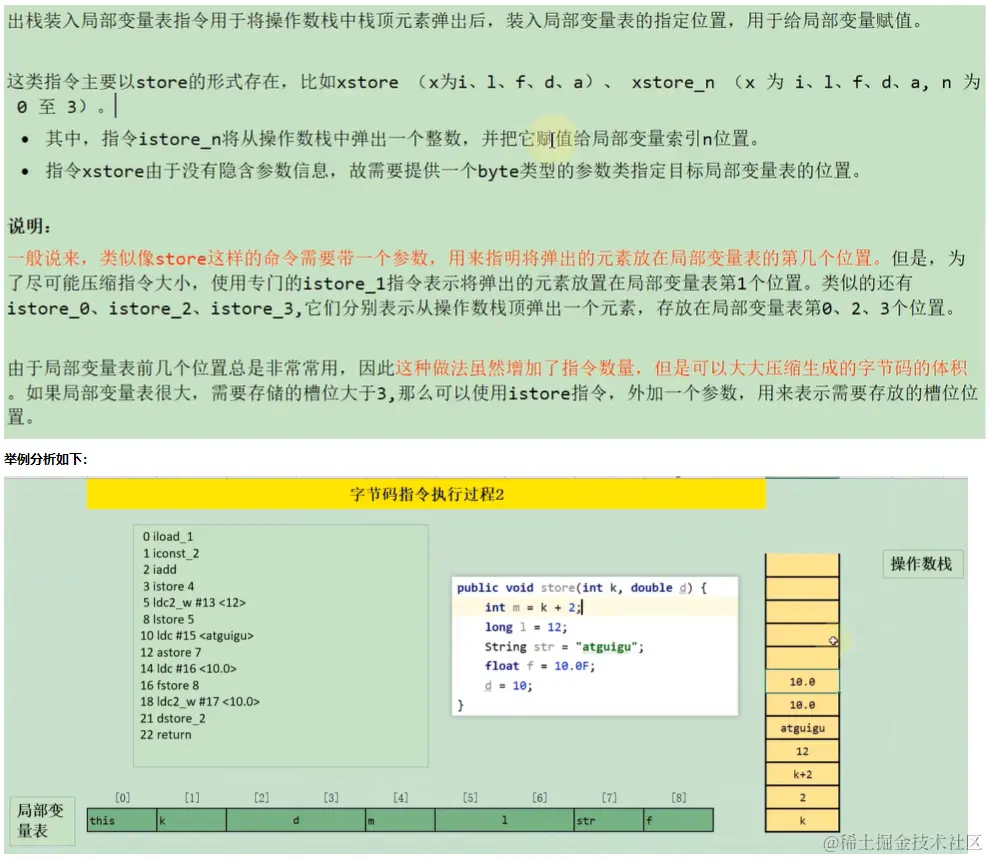
Task: Click the 'long l = 12;' code line
Action: tap(525, 627)
